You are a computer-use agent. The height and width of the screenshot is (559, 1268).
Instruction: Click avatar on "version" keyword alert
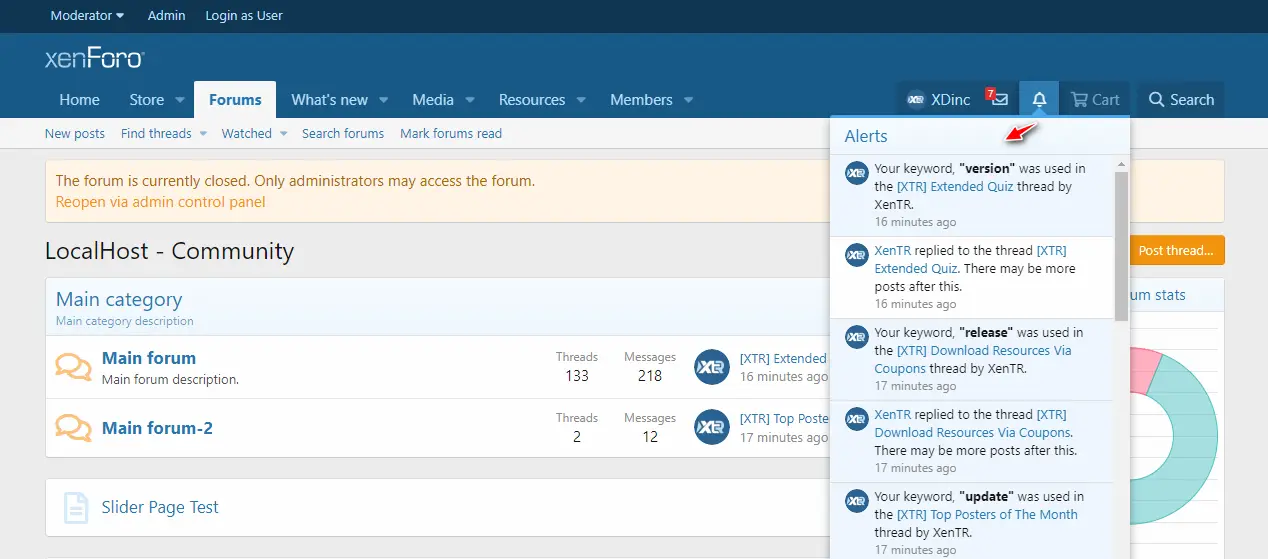pos(856,173)
